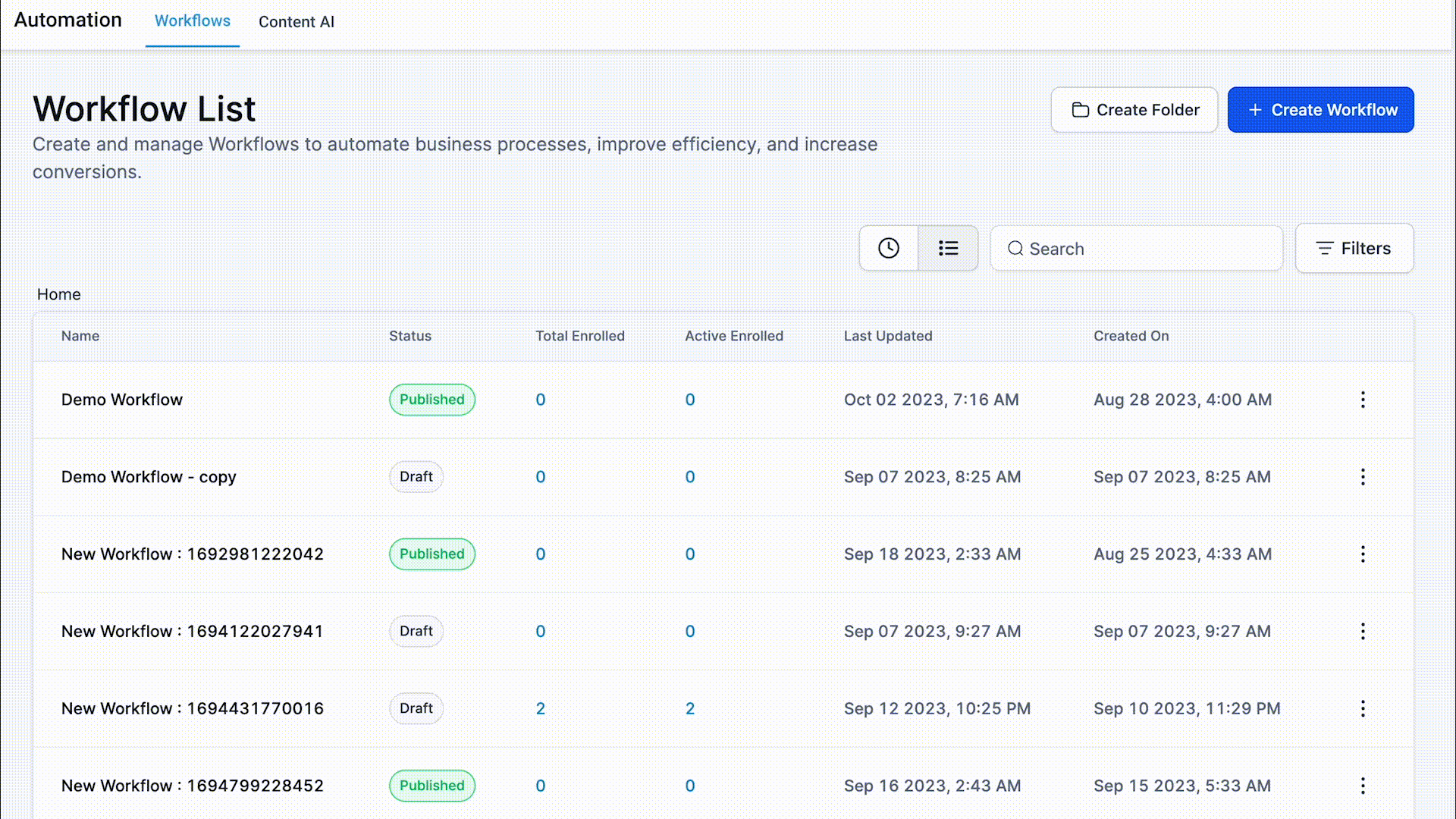Select the Workflows tab
1456x819 pixels.
[x=193, y=21]
